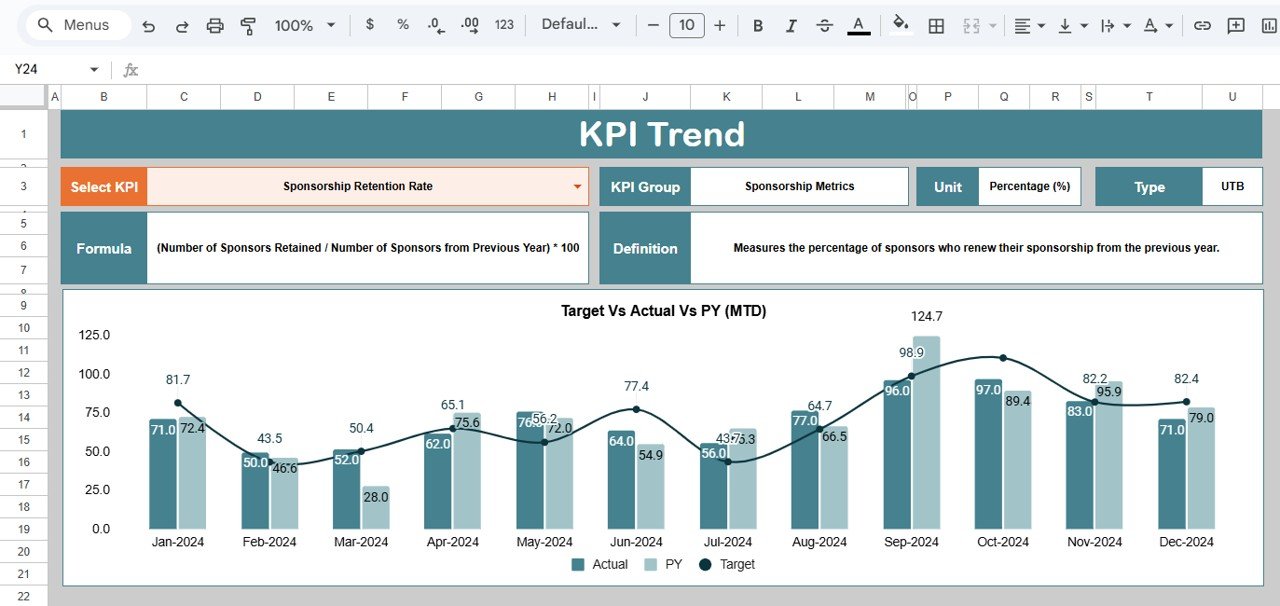
Task: Select column K header
Action: (x=726, y=96)
